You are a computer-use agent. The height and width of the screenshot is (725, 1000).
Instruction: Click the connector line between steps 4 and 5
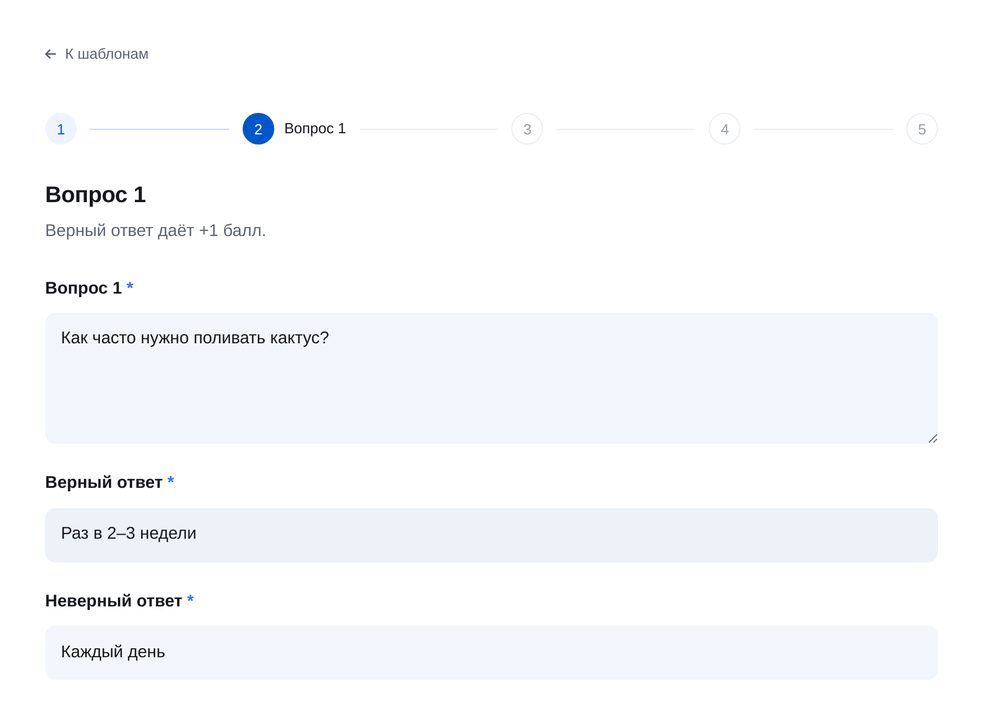point(823,129)
